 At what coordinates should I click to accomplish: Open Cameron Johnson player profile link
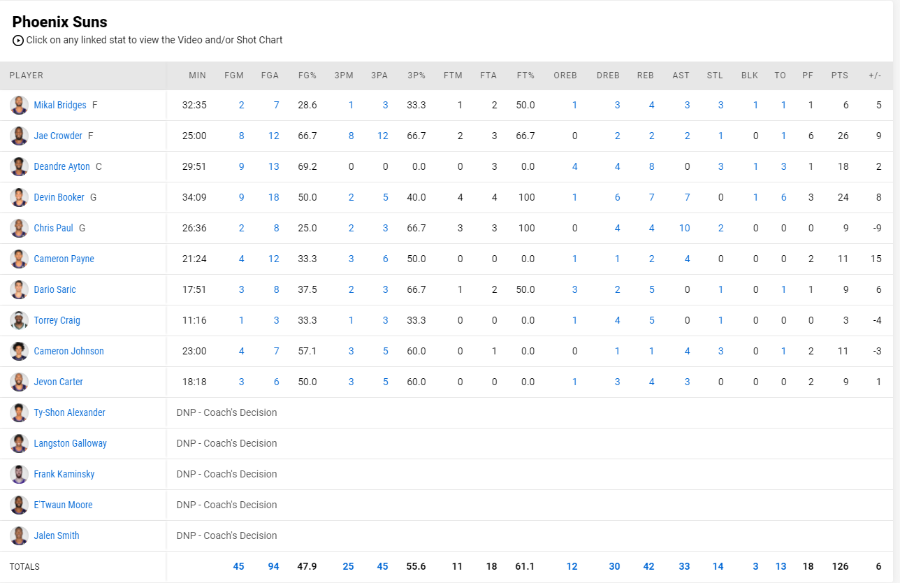pos(69,351)
